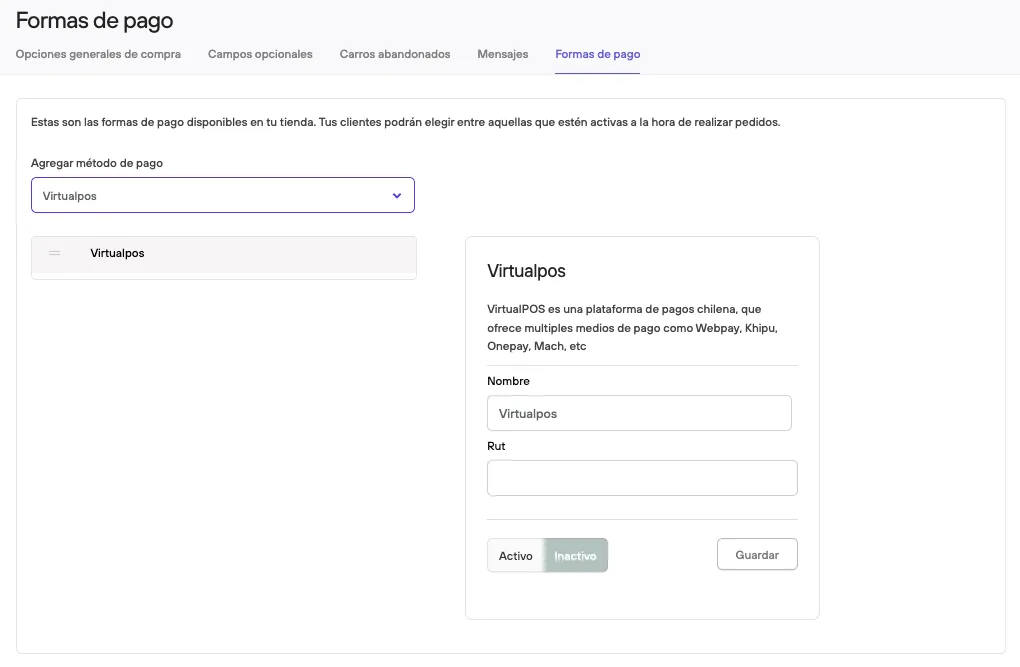This screenshot has height=667, width=1020.
Task: Click the Nombre input field
Action: 639,413
